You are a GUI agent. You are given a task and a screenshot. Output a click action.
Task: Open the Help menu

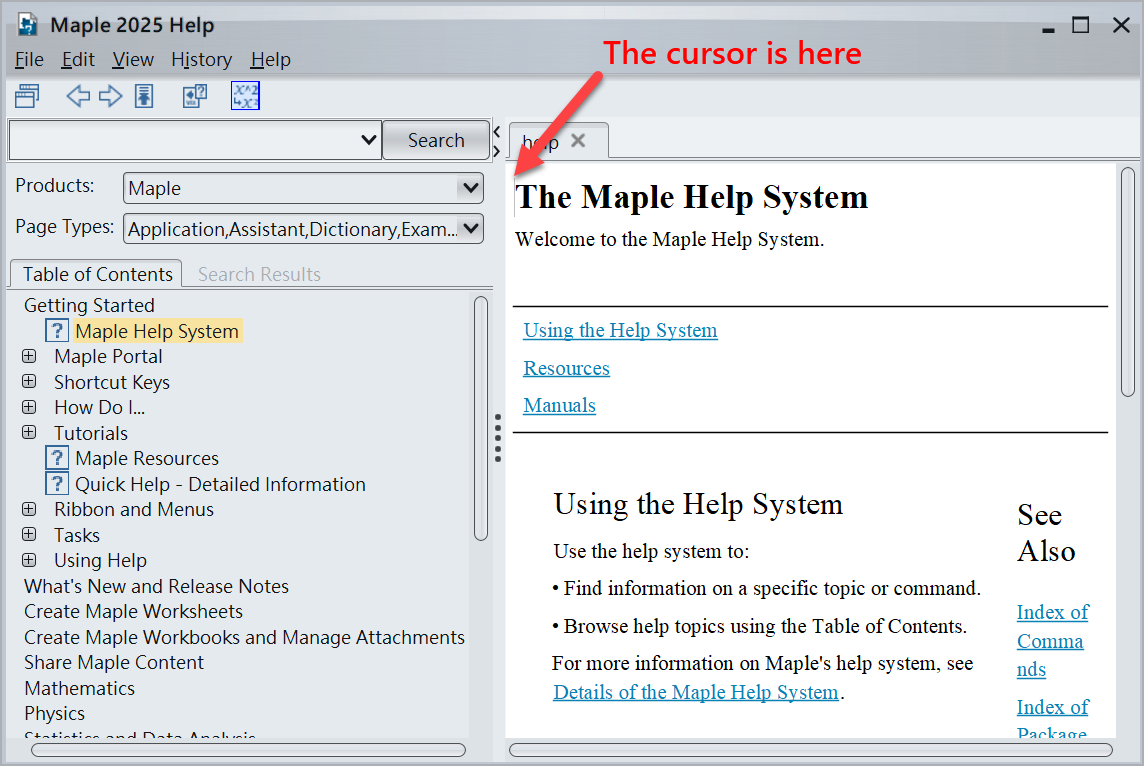tap(271, 60)
